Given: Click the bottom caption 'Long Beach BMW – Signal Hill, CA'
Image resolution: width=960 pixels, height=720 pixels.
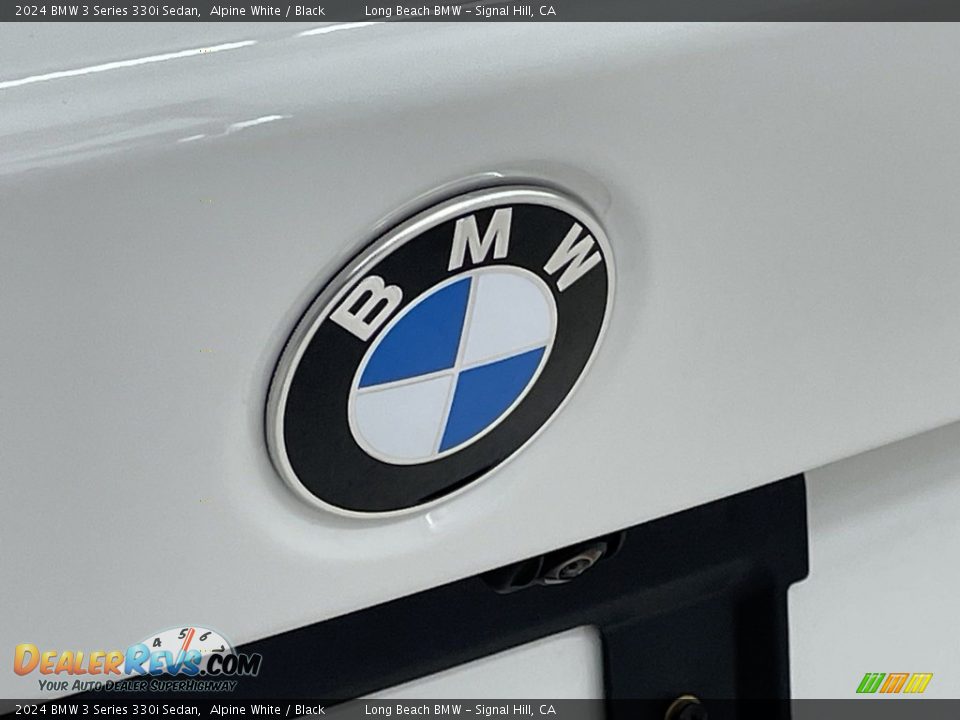Looking at the screenshot, I should pos(460,710).
